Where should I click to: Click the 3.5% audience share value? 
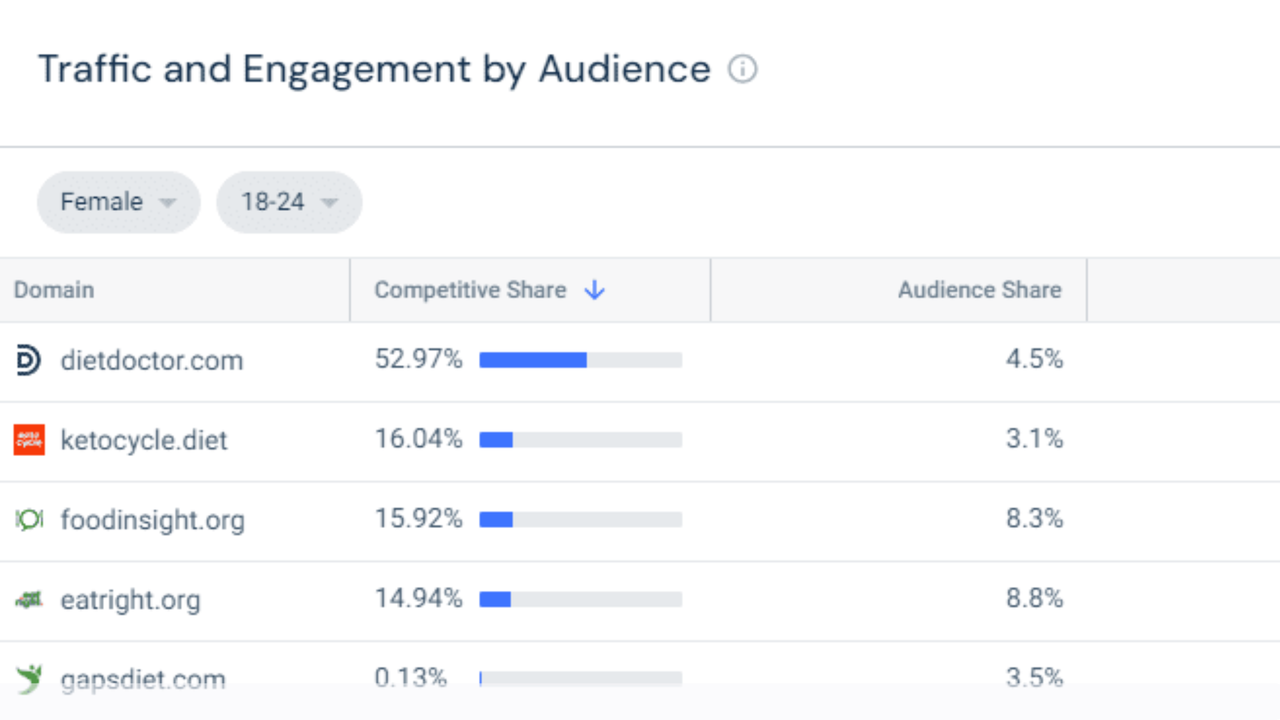click(x=1034, y=678)
